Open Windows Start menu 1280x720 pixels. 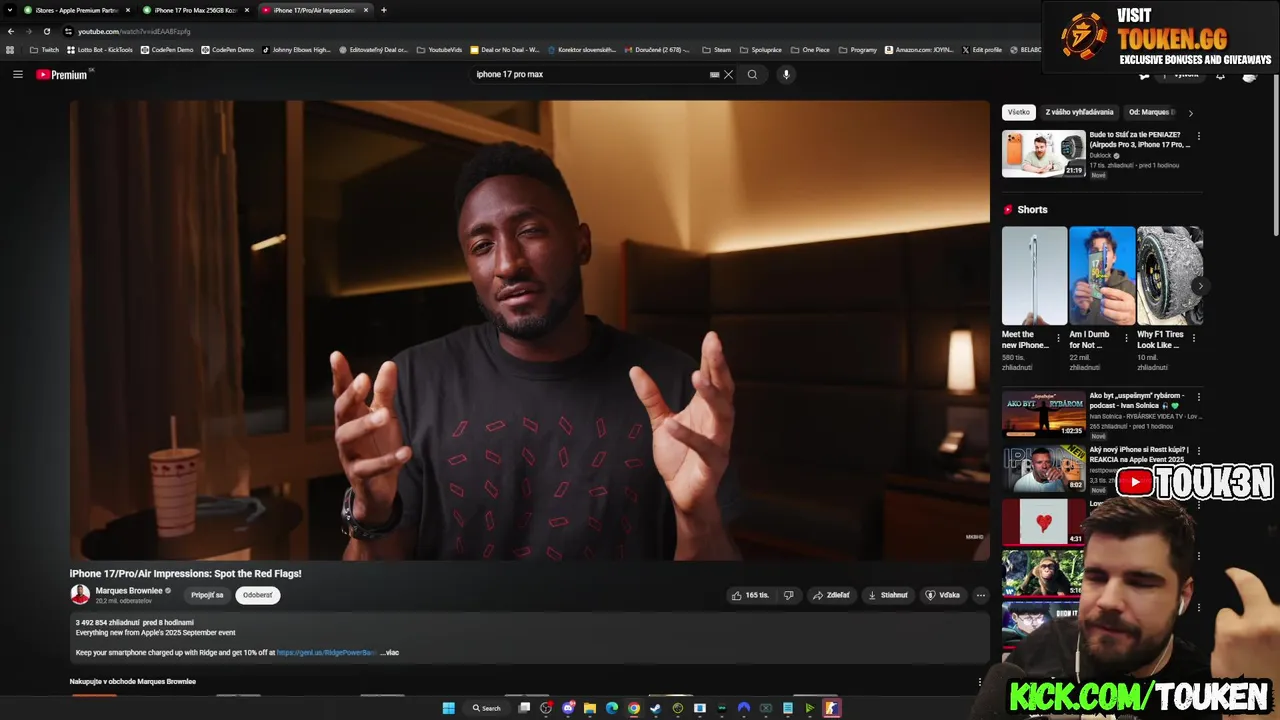point(449,708)
